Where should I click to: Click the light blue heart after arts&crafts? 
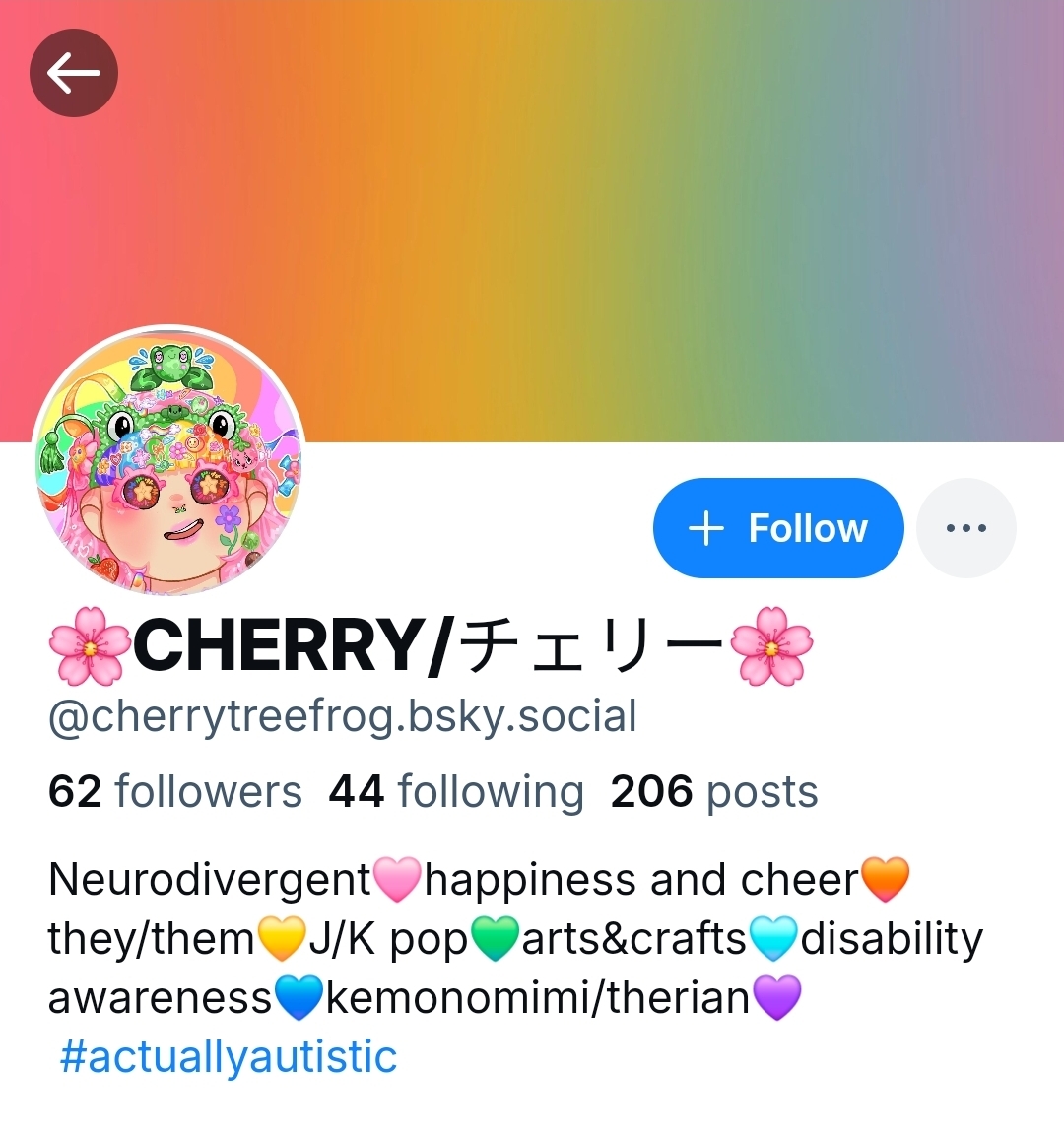[x=773, y=939]
